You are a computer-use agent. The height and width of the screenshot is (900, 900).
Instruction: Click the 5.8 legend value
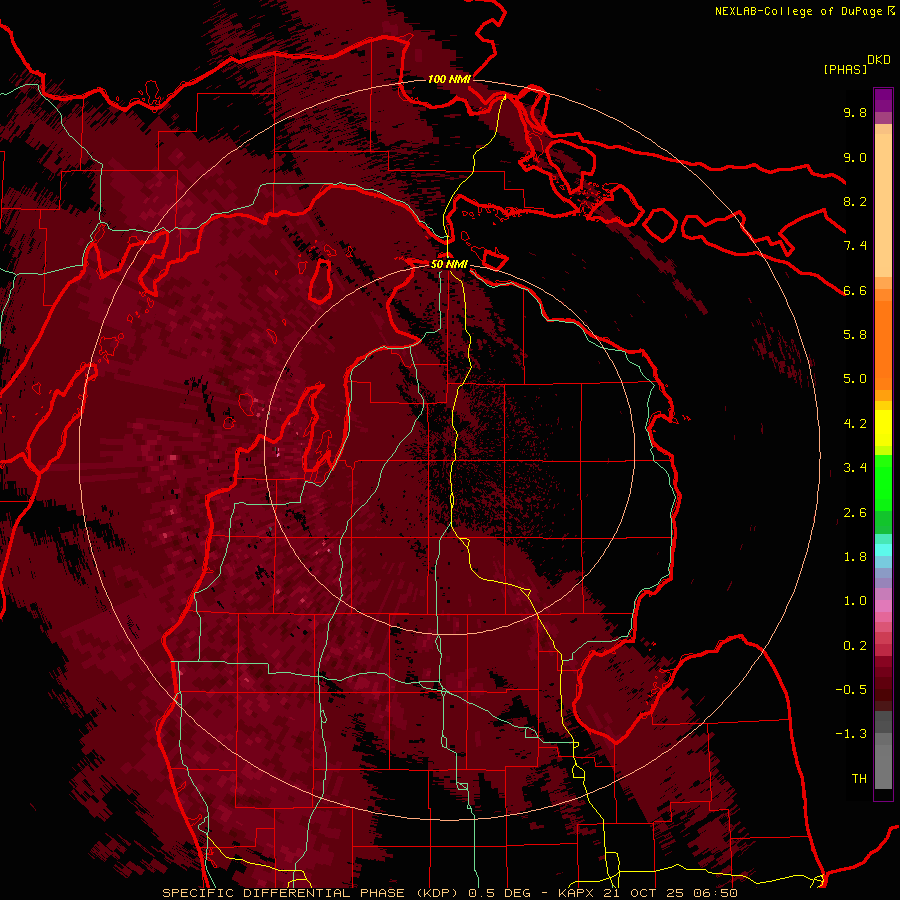855,335
